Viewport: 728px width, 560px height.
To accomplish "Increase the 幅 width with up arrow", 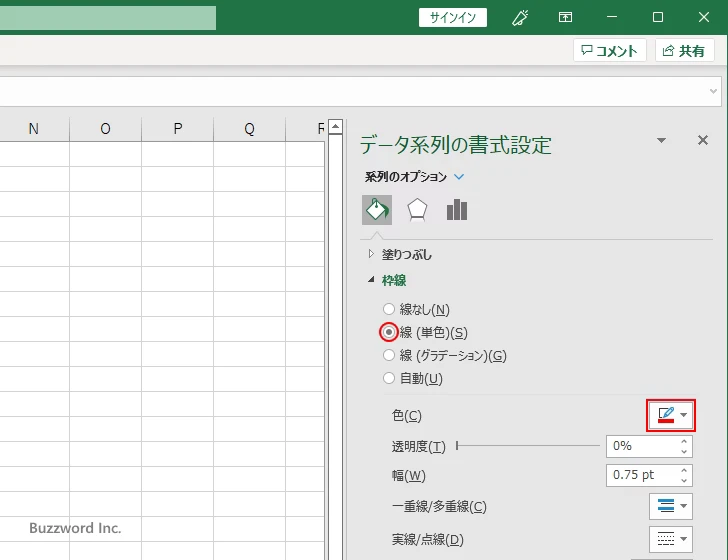I will 684,470.
